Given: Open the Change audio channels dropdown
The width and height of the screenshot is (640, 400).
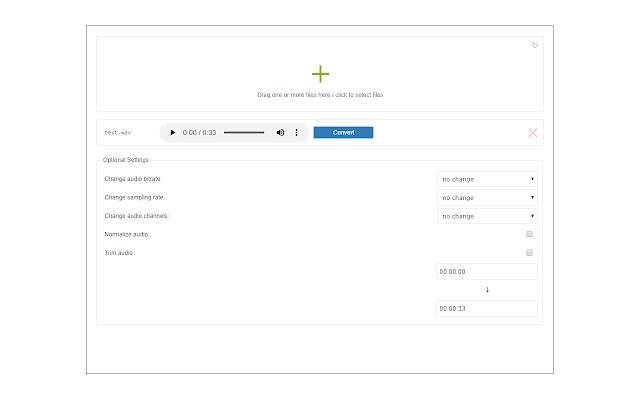Looking at the screenshot, I should [487, 215].
